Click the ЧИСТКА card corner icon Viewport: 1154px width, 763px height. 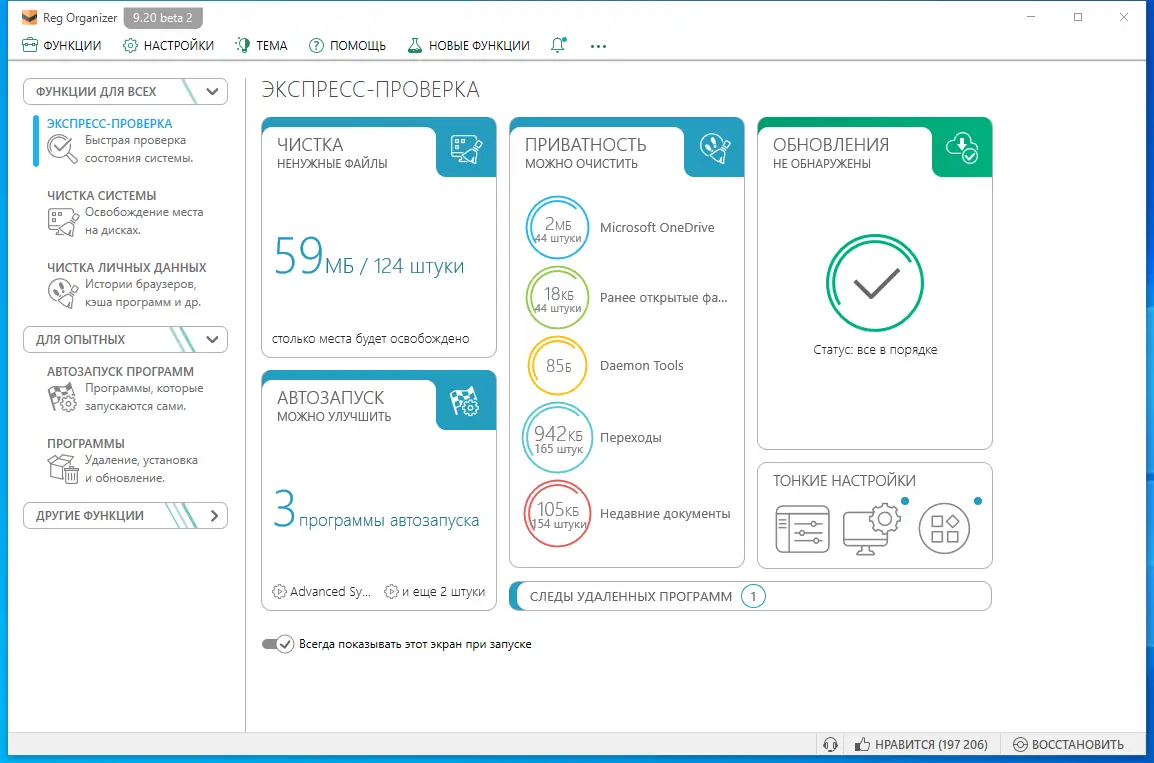pyautogui.click(x=466, y=149)
